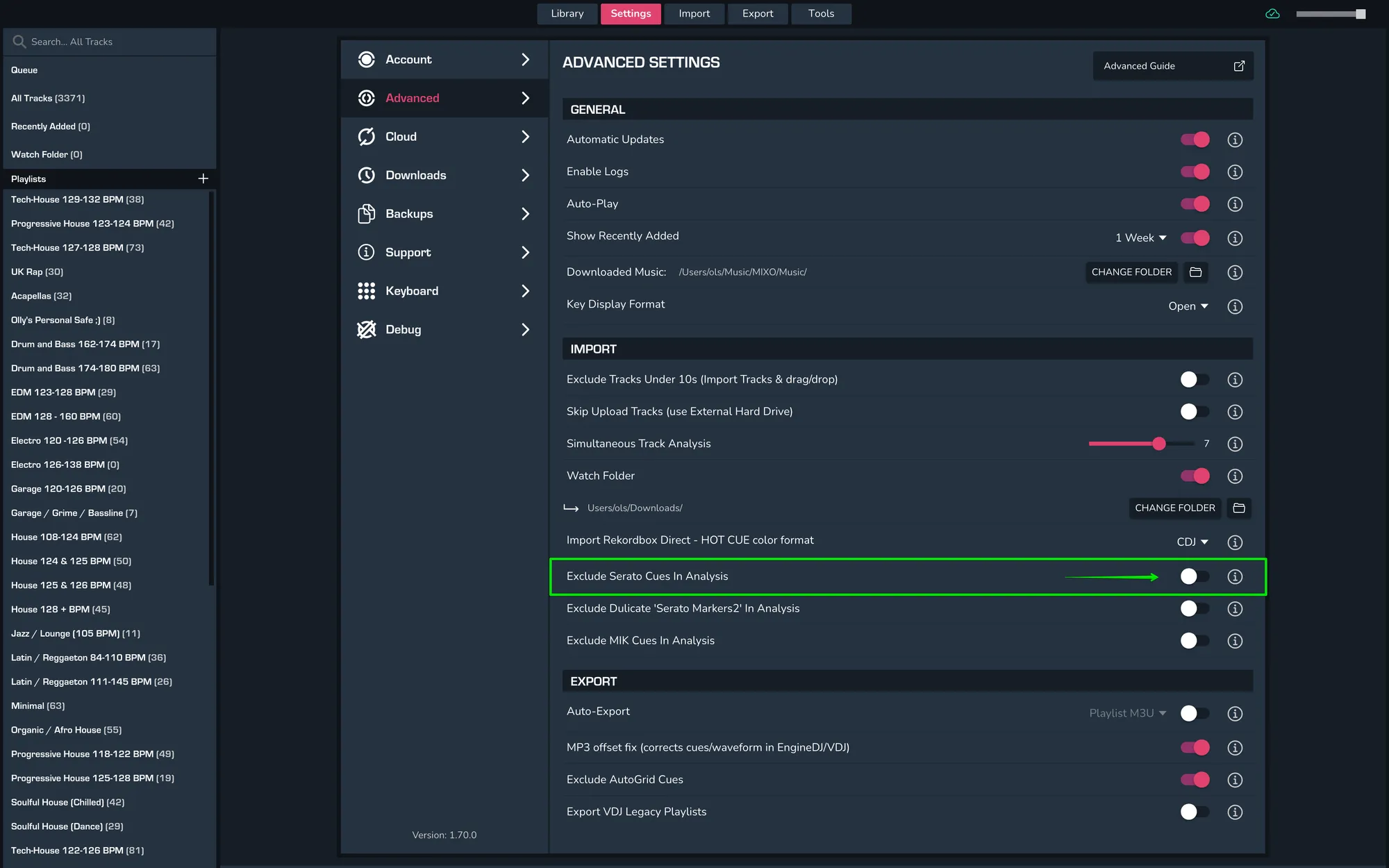Open the Downloads settings section
The width and height of the screenshot is (1389, 868).
[x=444, y=175]
